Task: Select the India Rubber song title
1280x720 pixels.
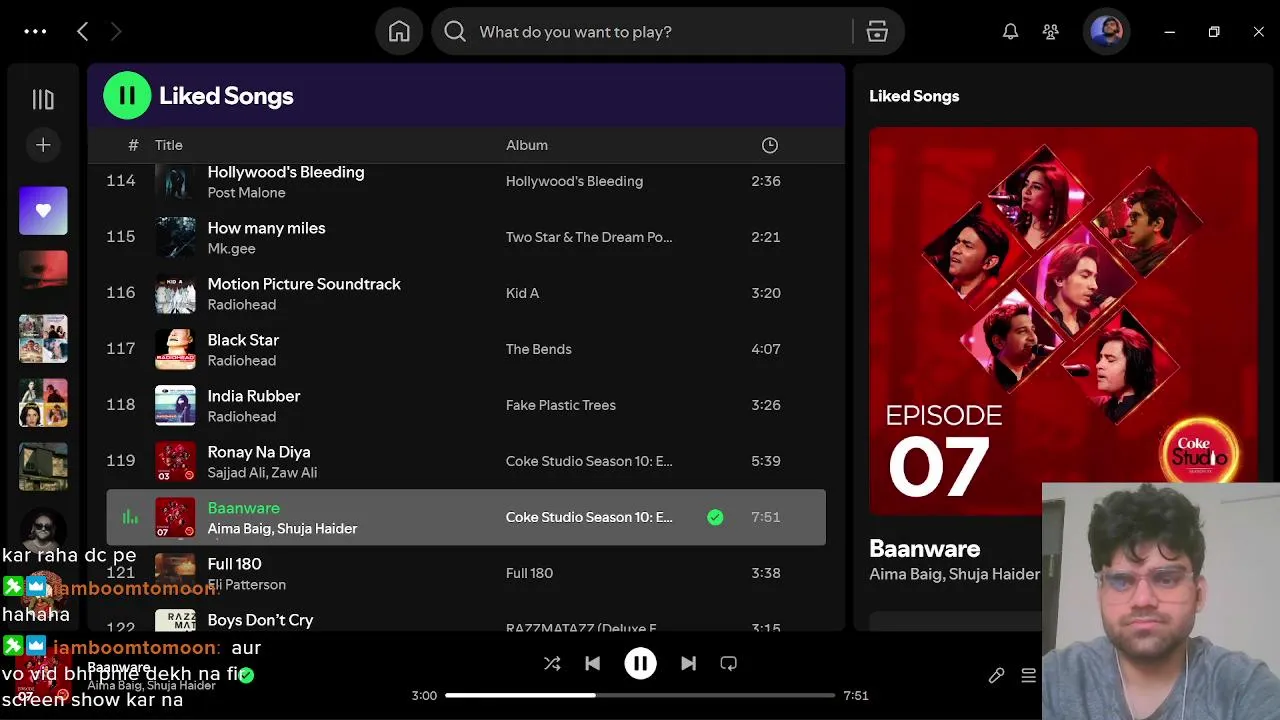Action: [254, 396]
